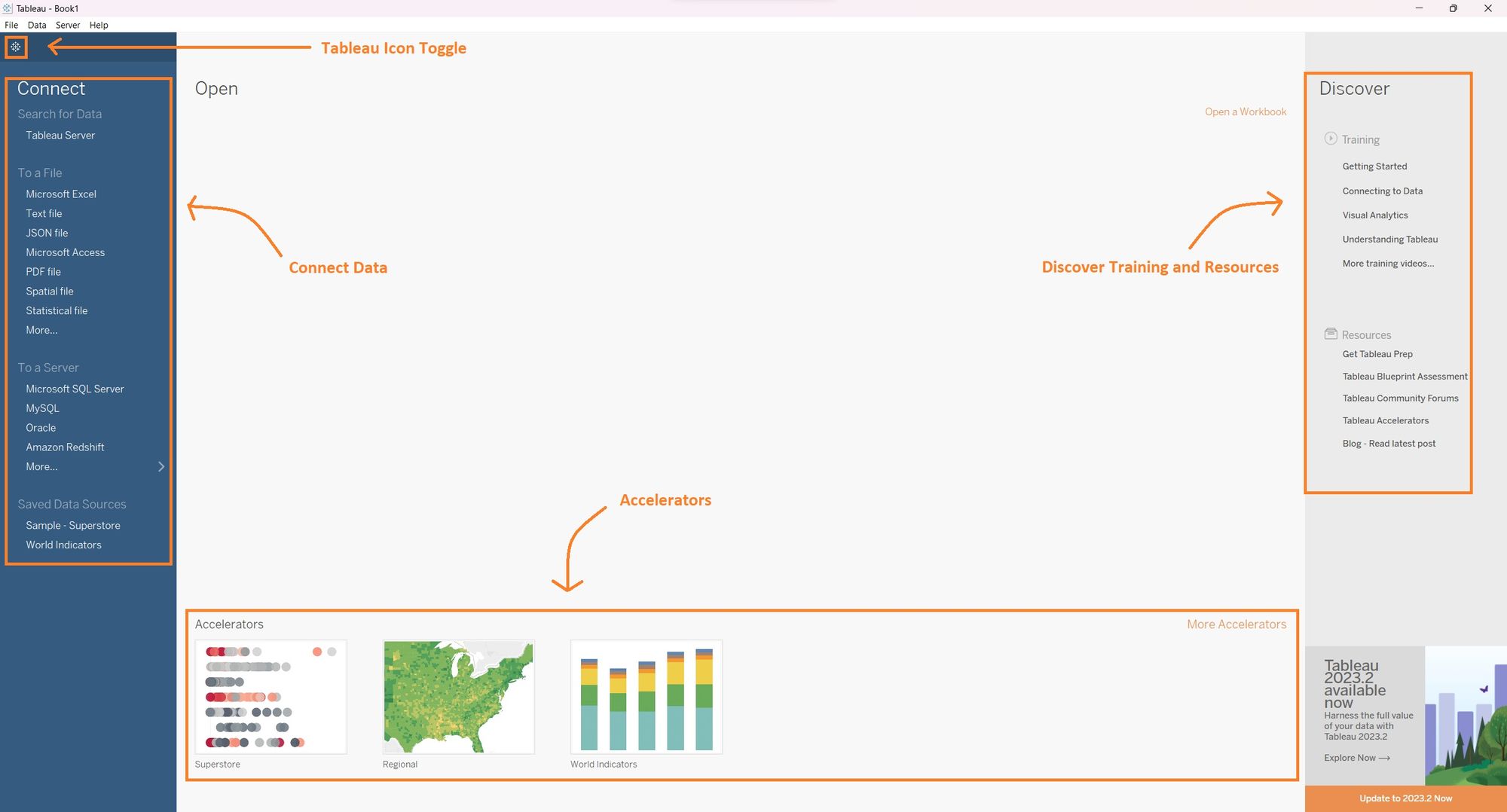Click Search for Data heading

tap(60, 114)
